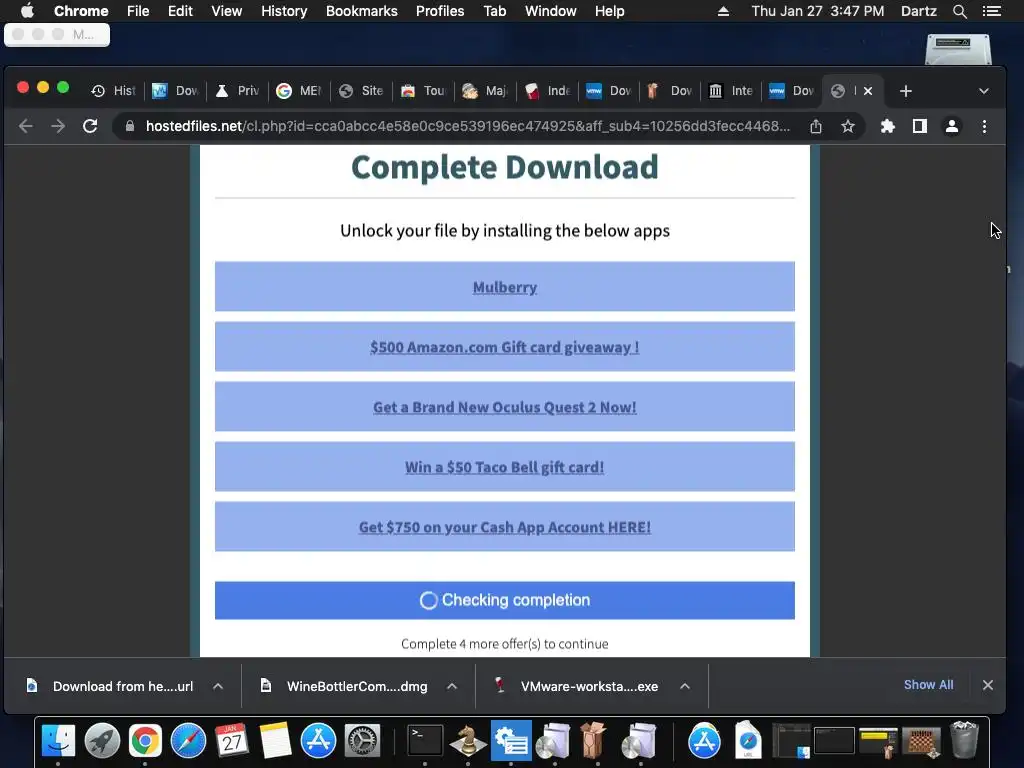Click the browser forward arrow
The height and width of the screenshot is (768, 1024).
[x=58, y=126]
